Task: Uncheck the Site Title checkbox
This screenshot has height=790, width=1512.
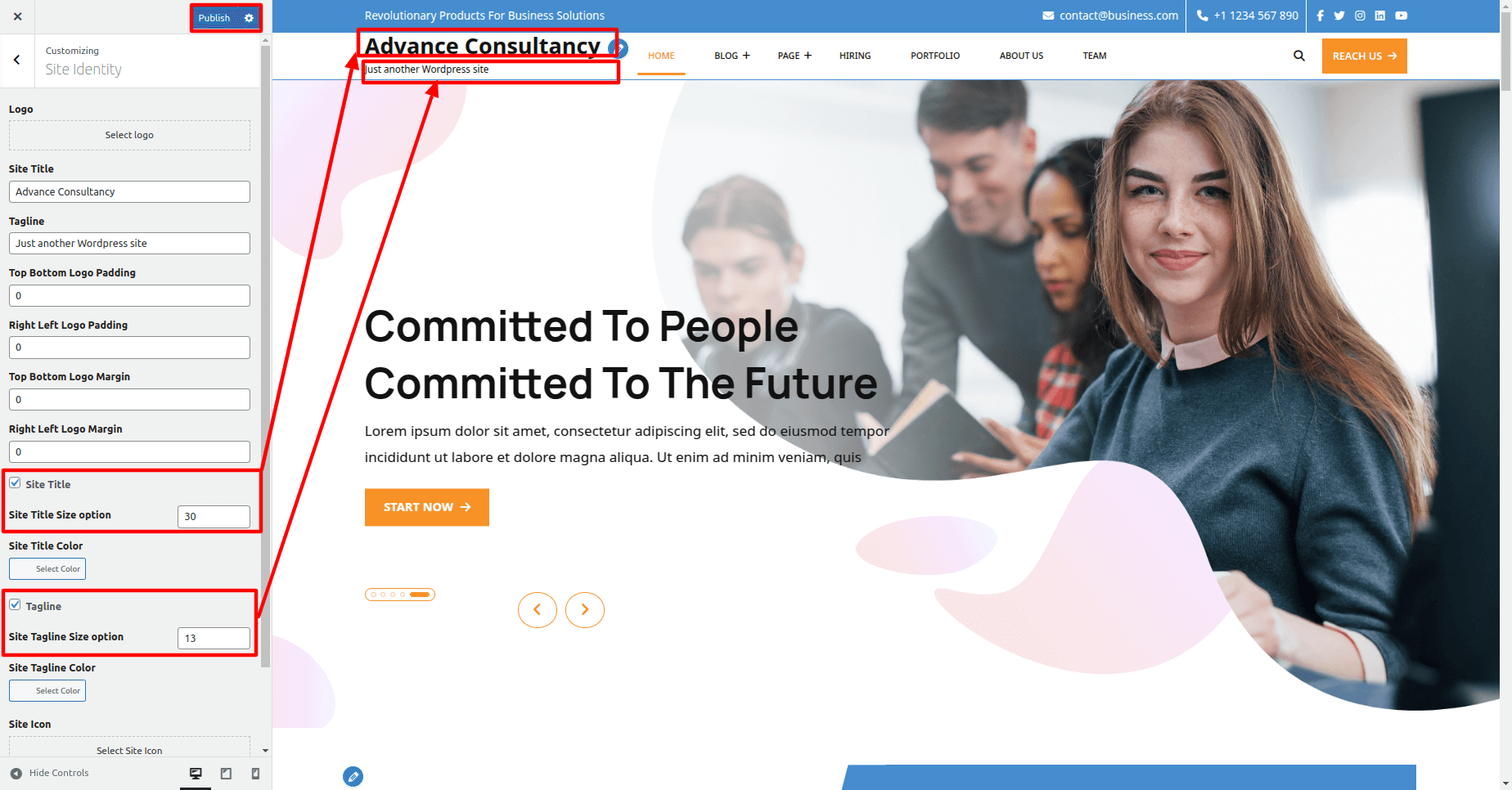Action: click(x=15, y=483)
